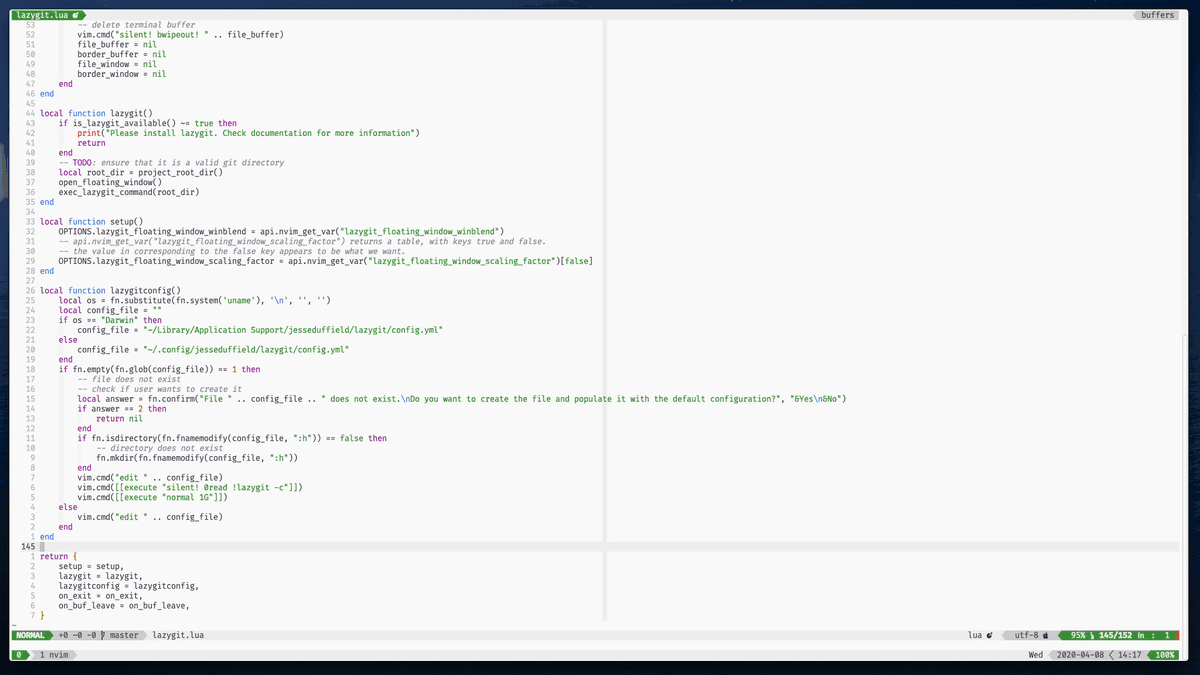
Task: Click the clock icon before 14:17
Action: (1113, 655)
